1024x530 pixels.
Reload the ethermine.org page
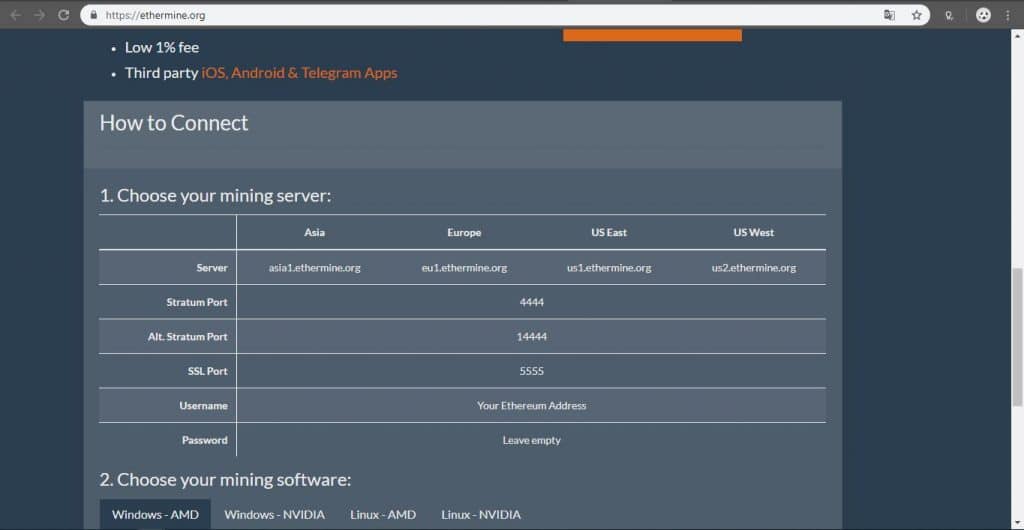tap(63, 15)
